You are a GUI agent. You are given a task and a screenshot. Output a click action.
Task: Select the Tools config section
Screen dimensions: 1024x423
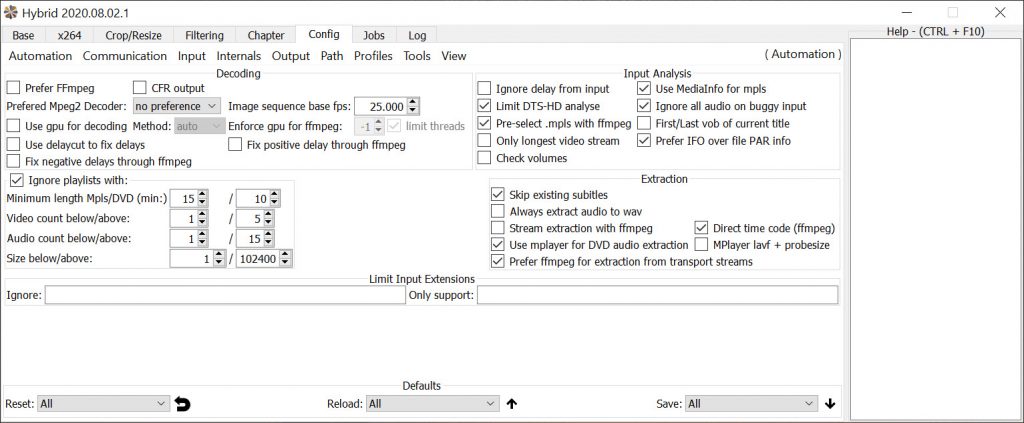click(x=417, y=56)
